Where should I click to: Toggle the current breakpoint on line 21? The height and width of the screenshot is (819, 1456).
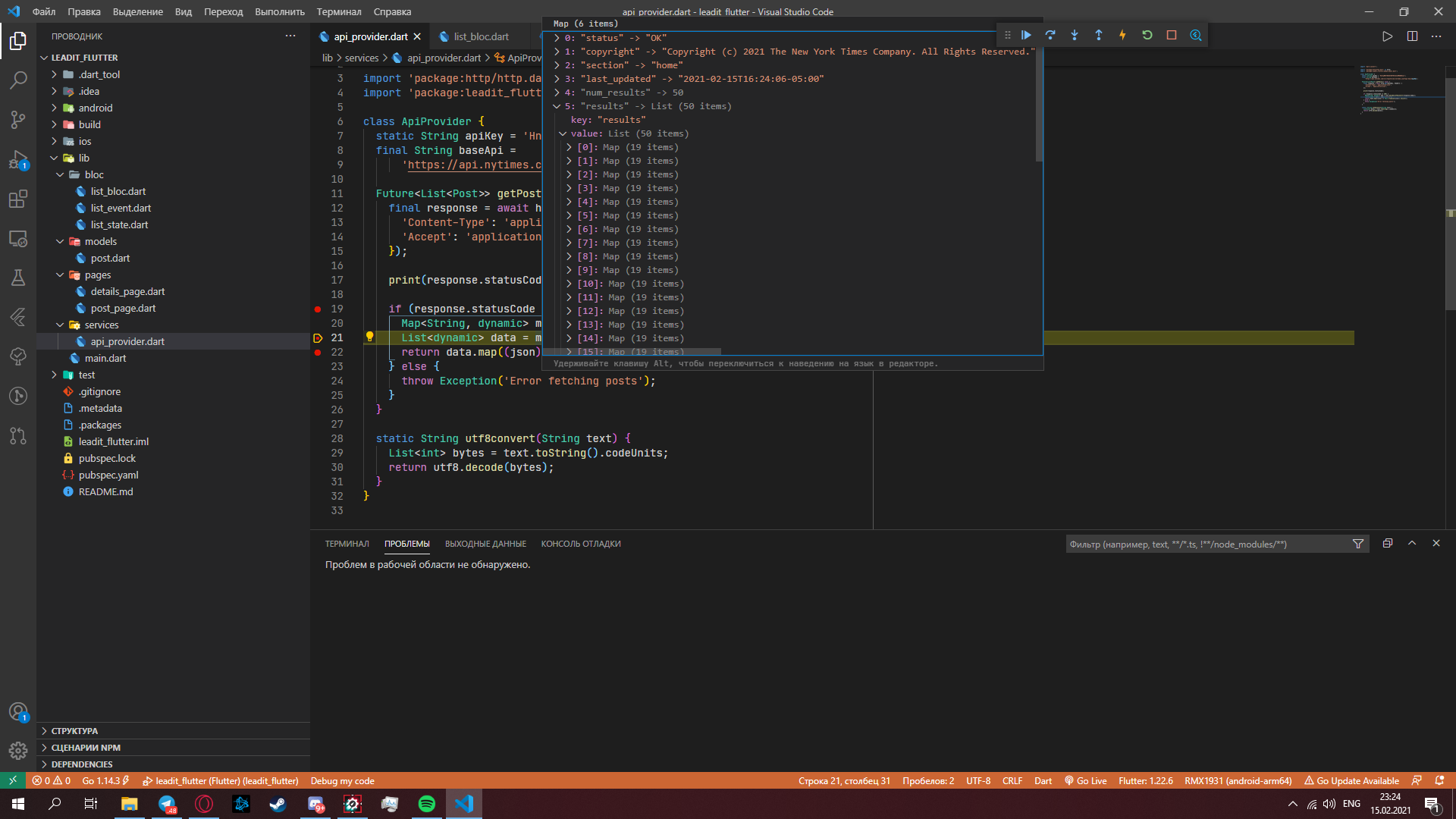[318, 337]
